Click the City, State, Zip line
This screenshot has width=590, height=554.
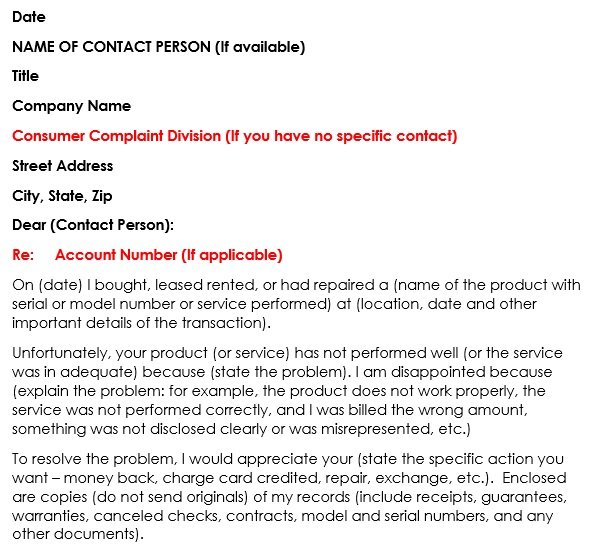tap(62, 196)
